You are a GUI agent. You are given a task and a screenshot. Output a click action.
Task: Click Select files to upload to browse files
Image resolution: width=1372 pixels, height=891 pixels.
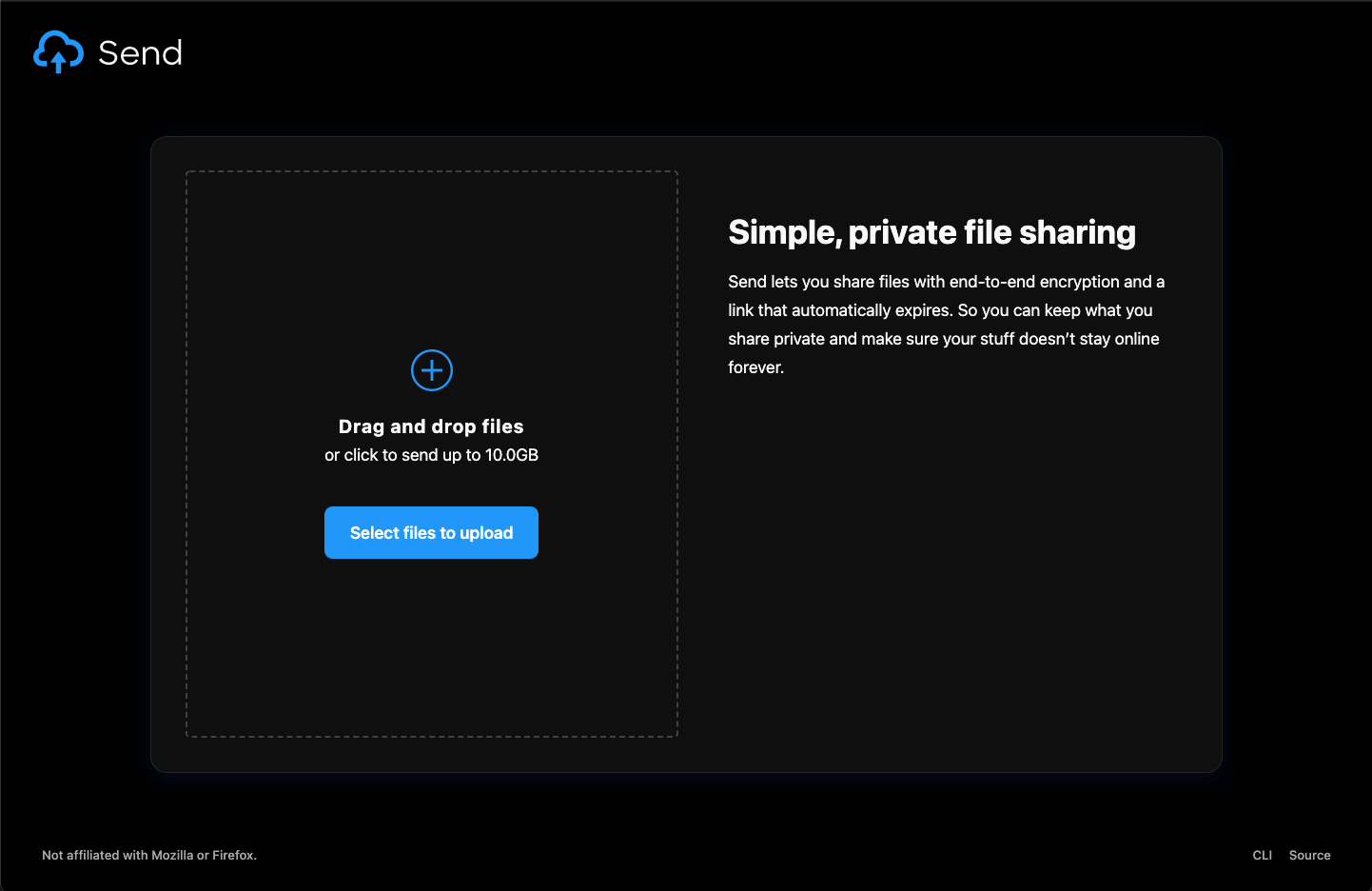coord(431,532)
